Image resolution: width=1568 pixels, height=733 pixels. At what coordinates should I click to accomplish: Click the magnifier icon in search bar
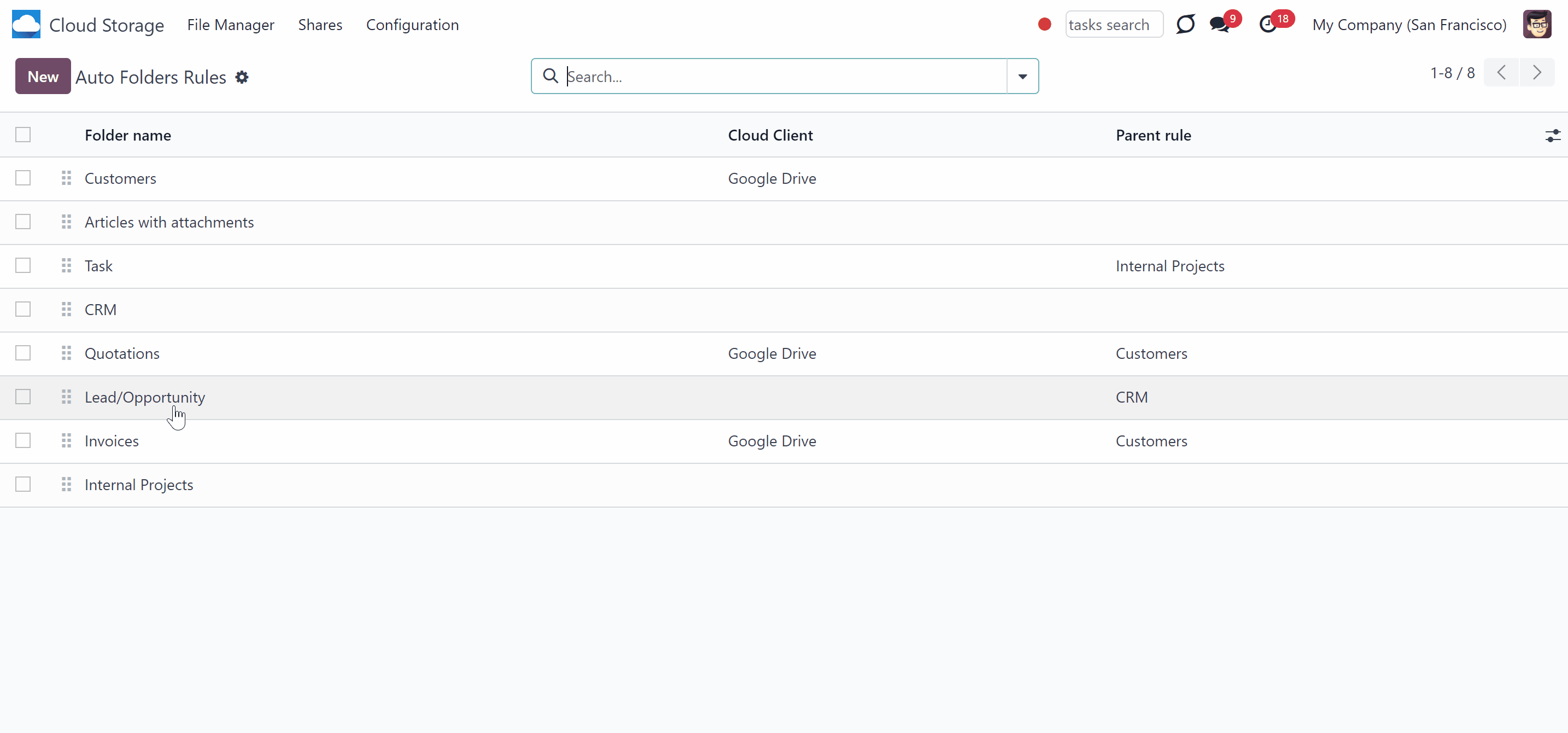550,76
